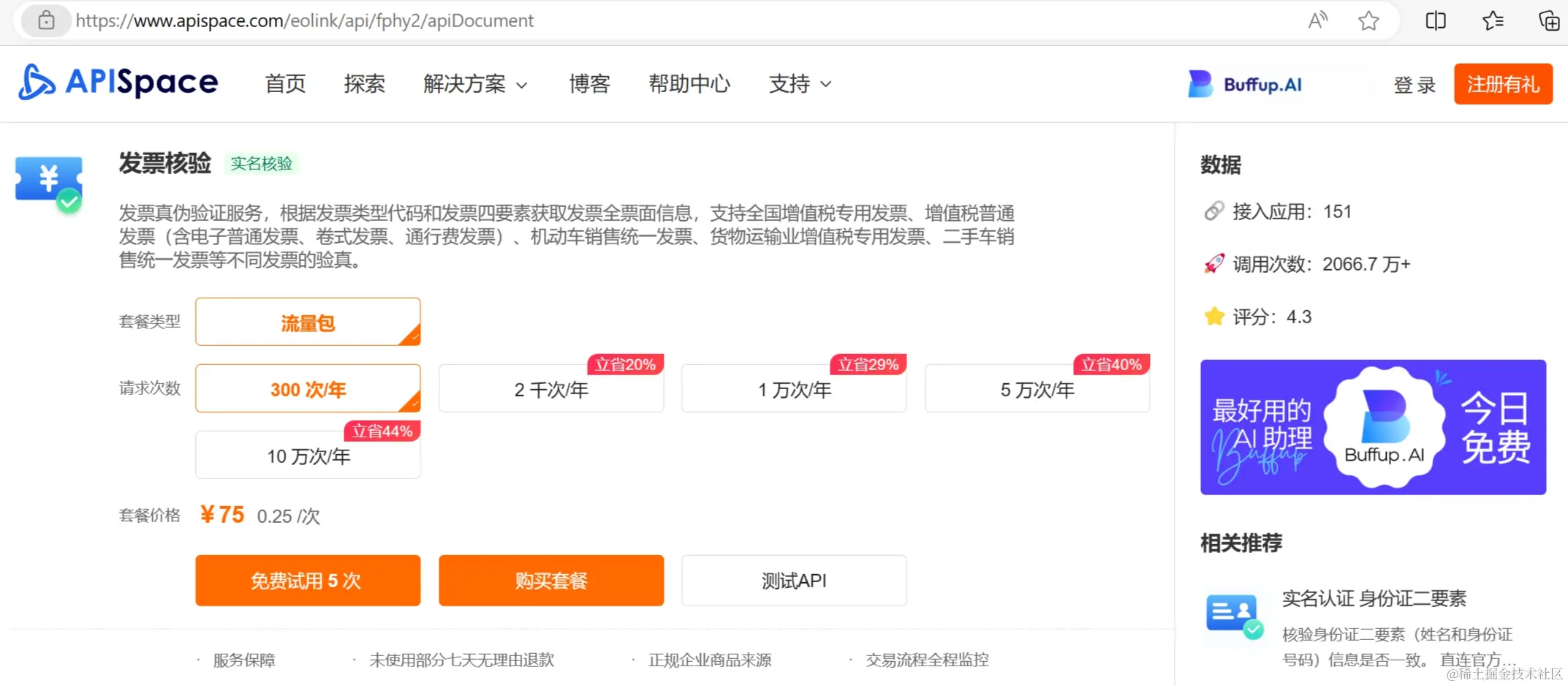
Task: Click the 购买套餐 button
Action: [x=551, y=581]
